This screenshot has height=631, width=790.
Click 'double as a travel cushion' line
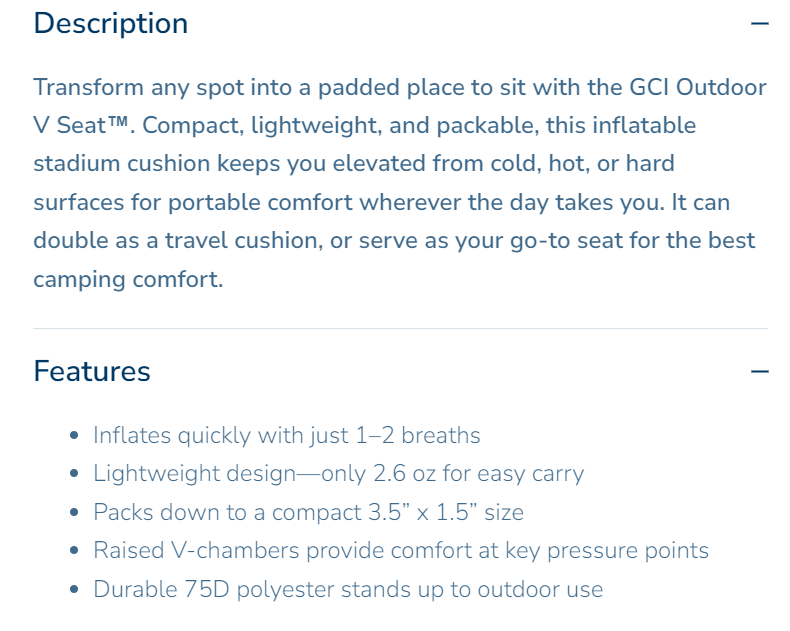pos(200,241)
